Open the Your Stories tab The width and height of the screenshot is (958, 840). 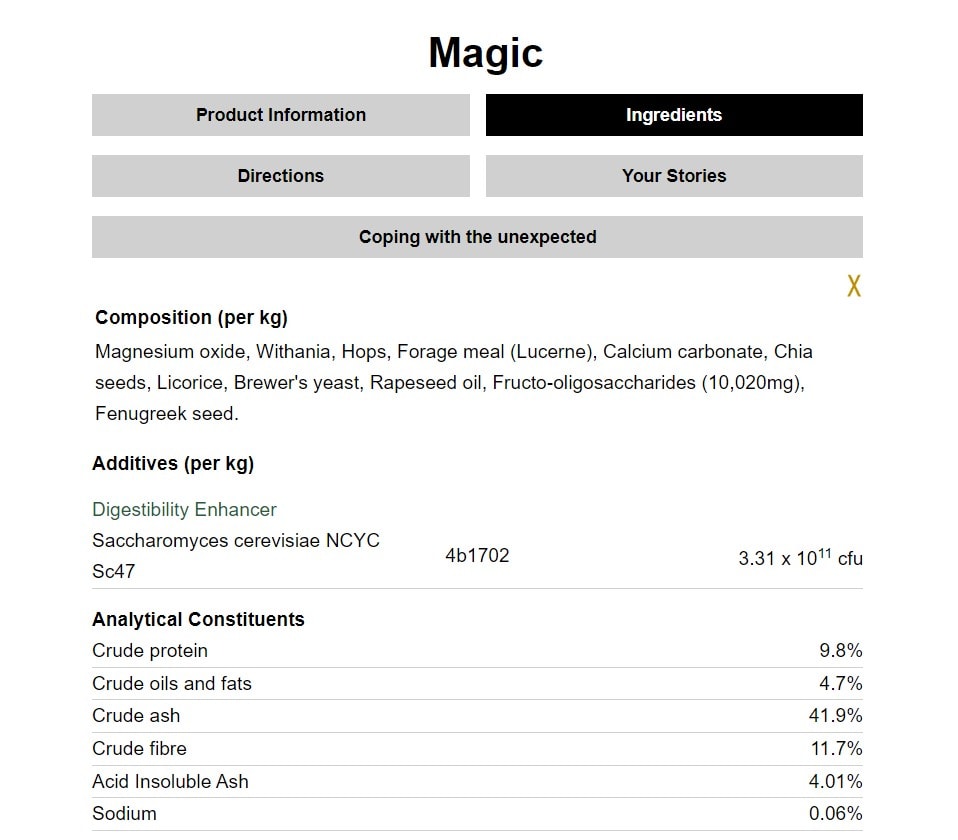point(673,176)
